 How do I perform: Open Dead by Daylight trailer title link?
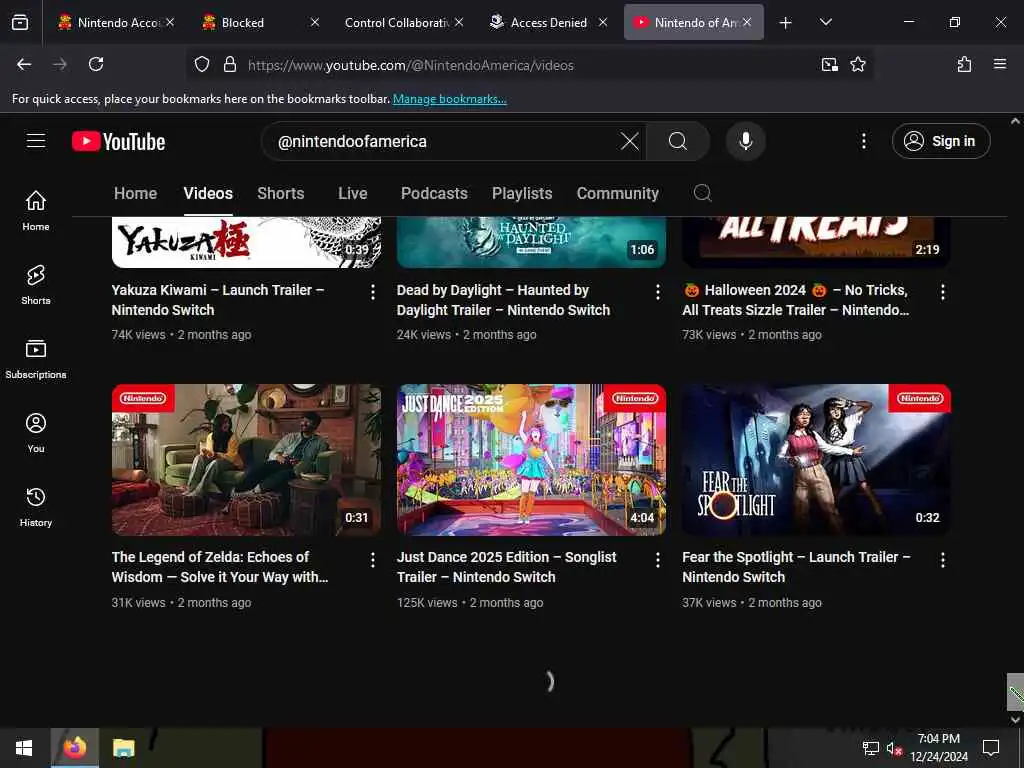(504, 300)
